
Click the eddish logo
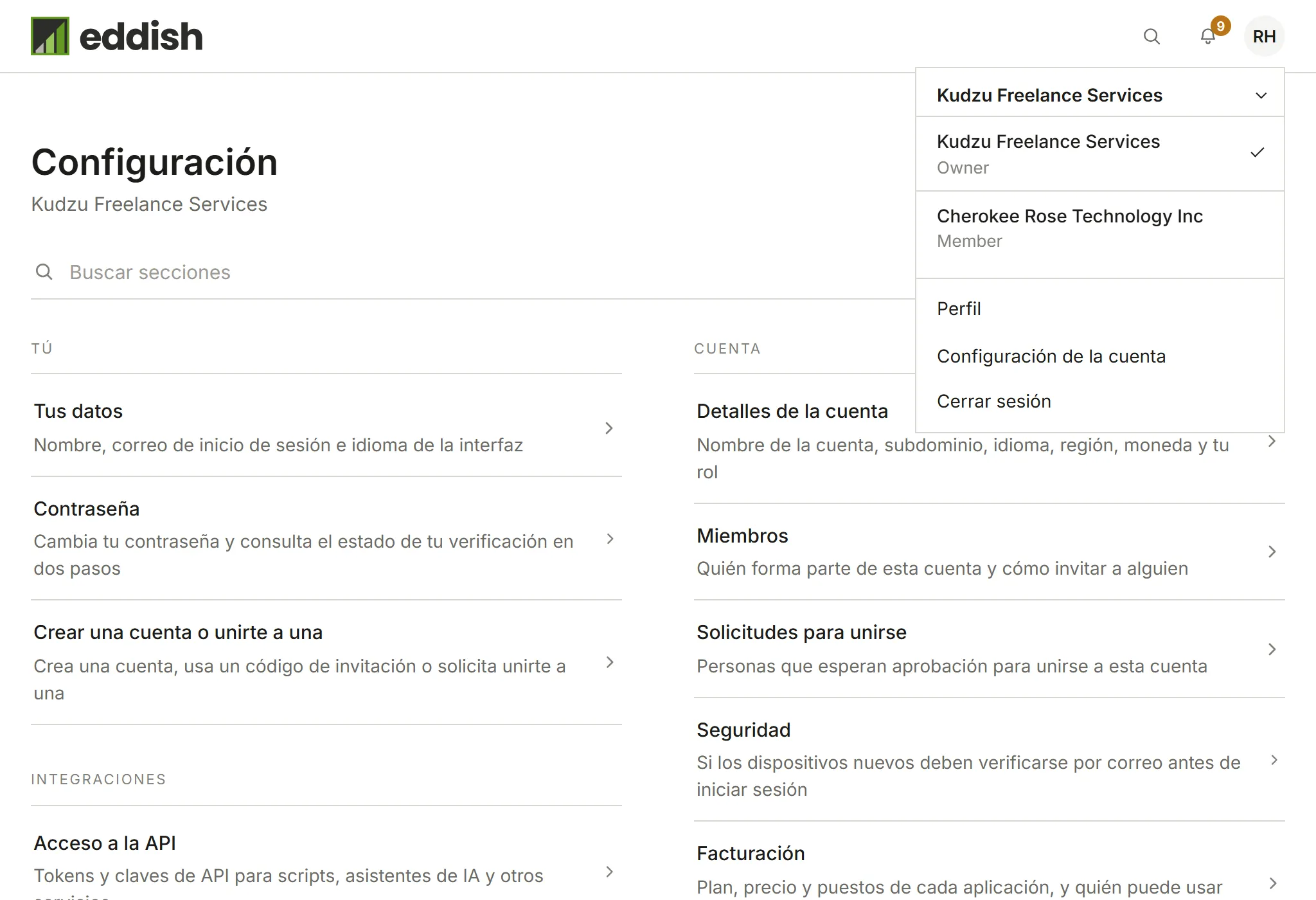116,36
